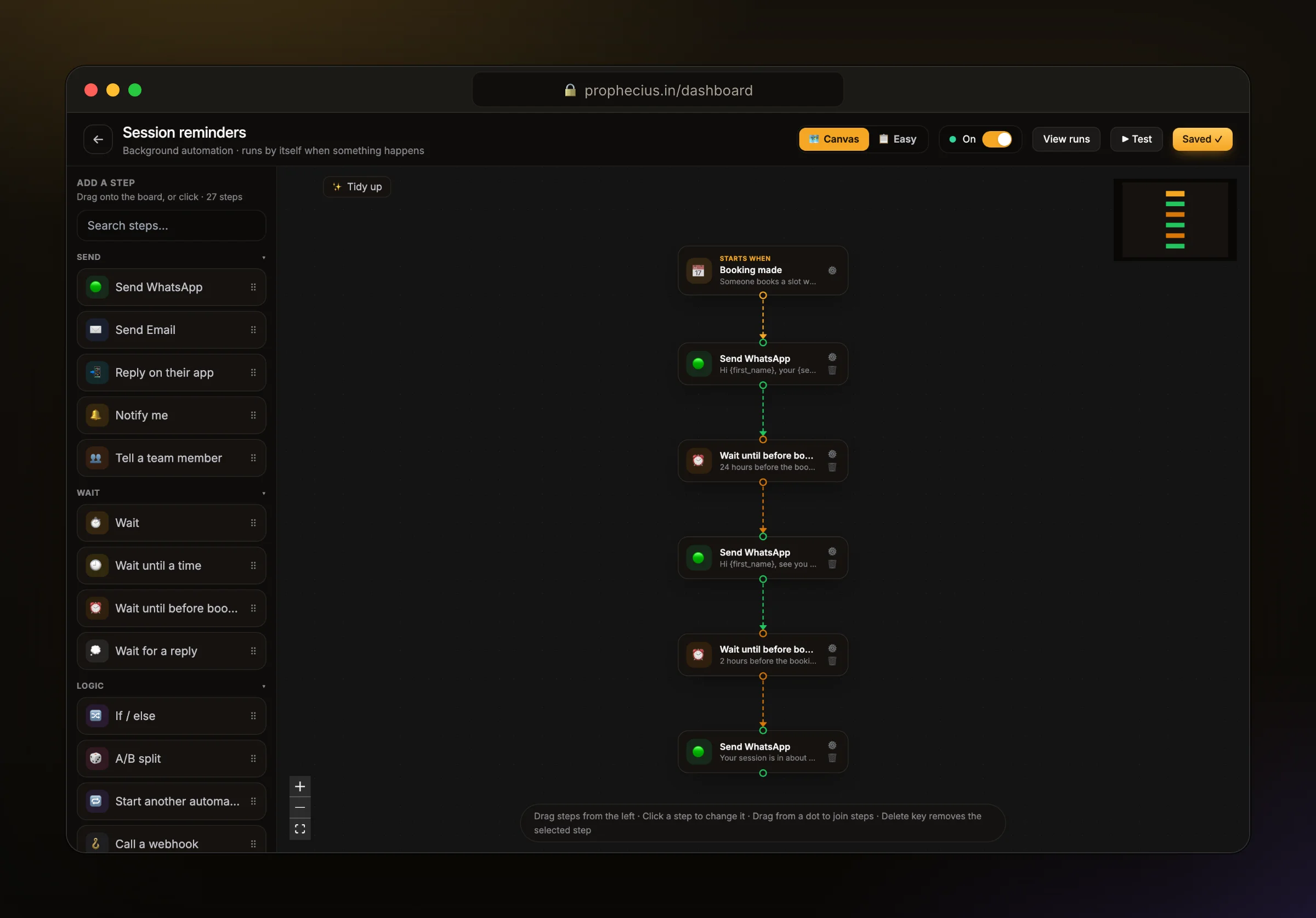Run a Test of the automation
This screenshot has width=1316, height=918.
[1136, 139]
